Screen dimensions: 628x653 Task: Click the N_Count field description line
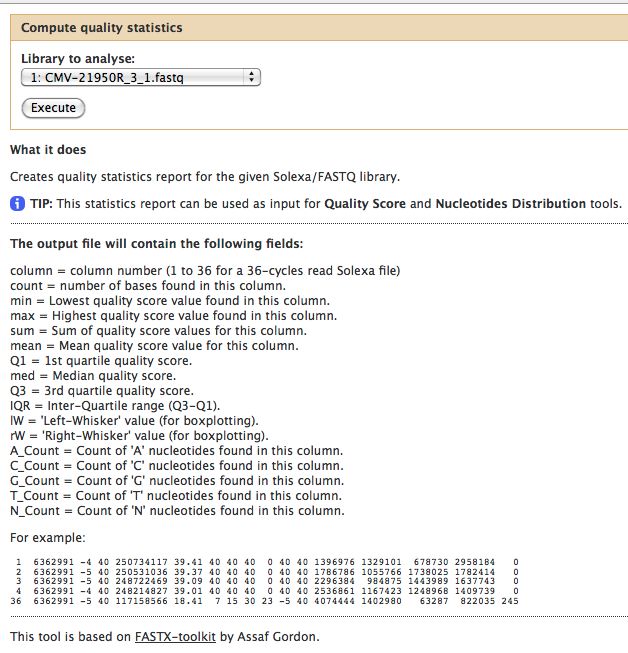176,511
